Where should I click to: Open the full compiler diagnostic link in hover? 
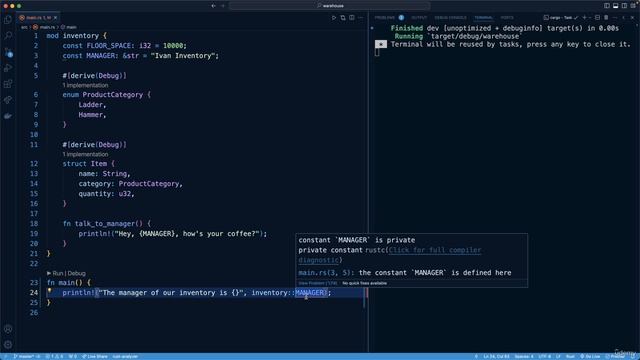435,250
